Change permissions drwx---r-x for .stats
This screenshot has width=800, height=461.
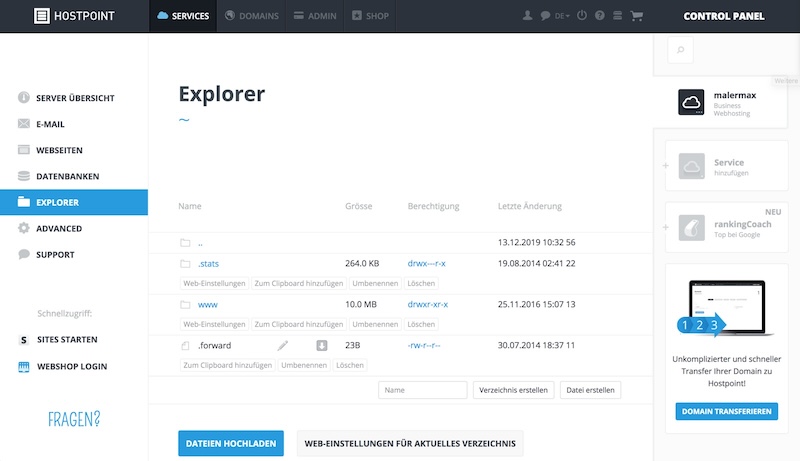tap(427, 264)
